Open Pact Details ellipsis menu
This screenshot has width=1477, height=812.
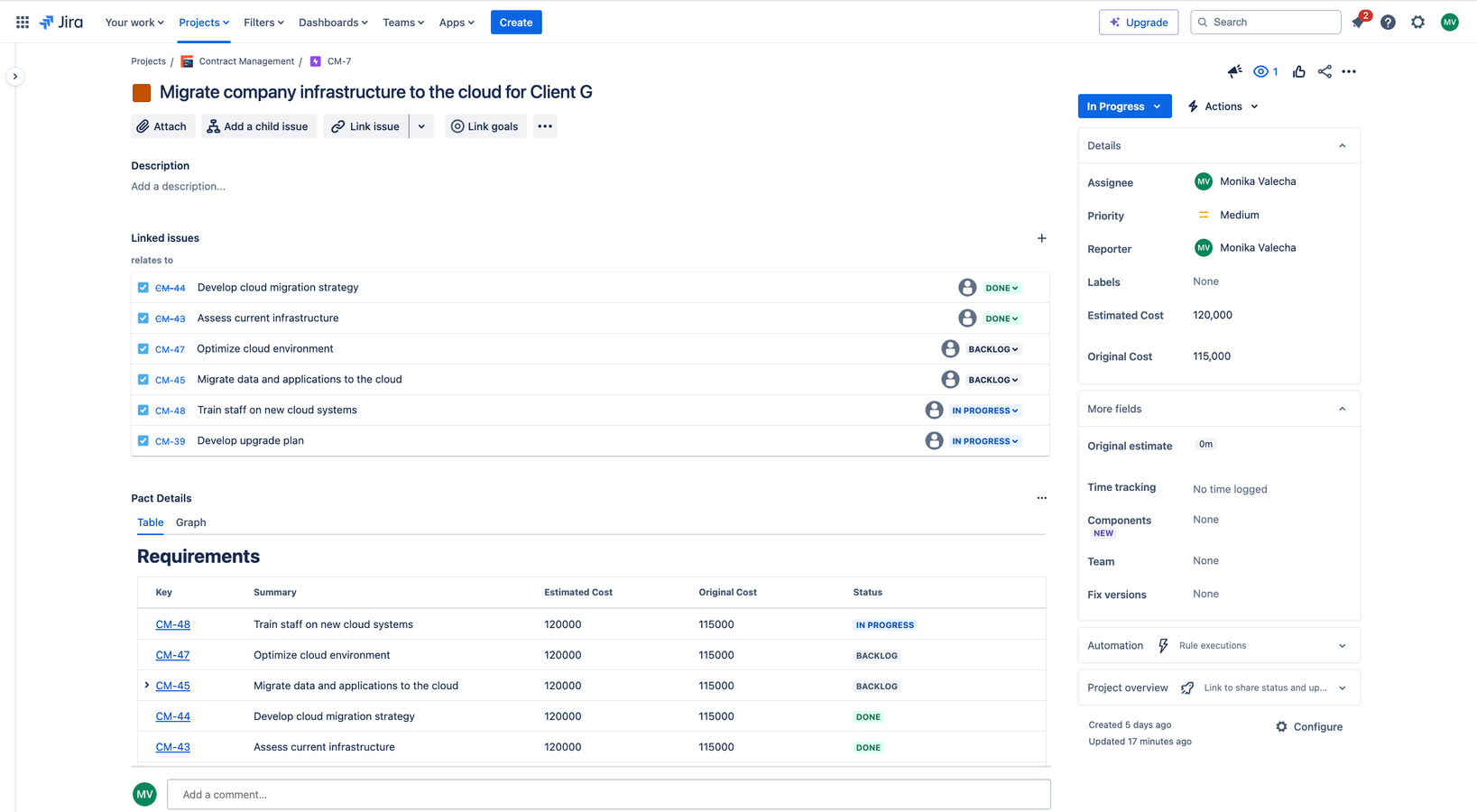(1041, 498)
